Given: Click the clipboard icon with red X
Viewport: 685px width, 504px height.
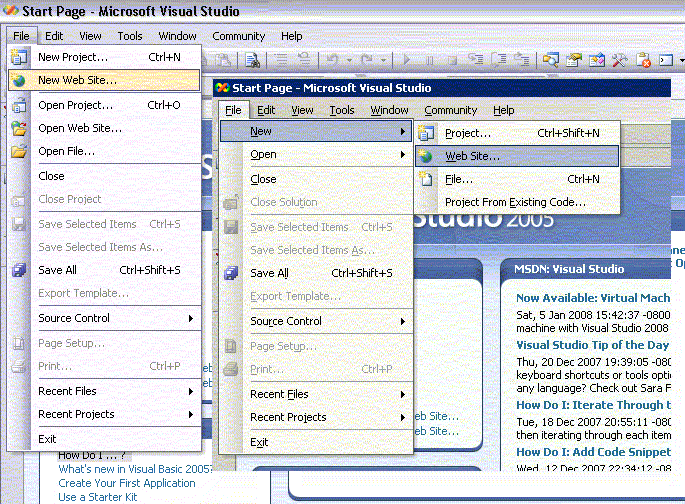Looking at the screenshot, I should (643, 60).
